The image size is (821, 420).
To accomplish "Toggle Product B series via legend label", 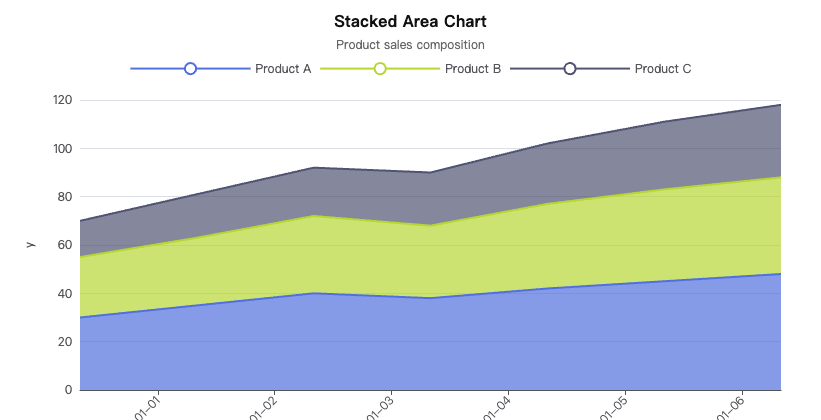I will (473, 69).
